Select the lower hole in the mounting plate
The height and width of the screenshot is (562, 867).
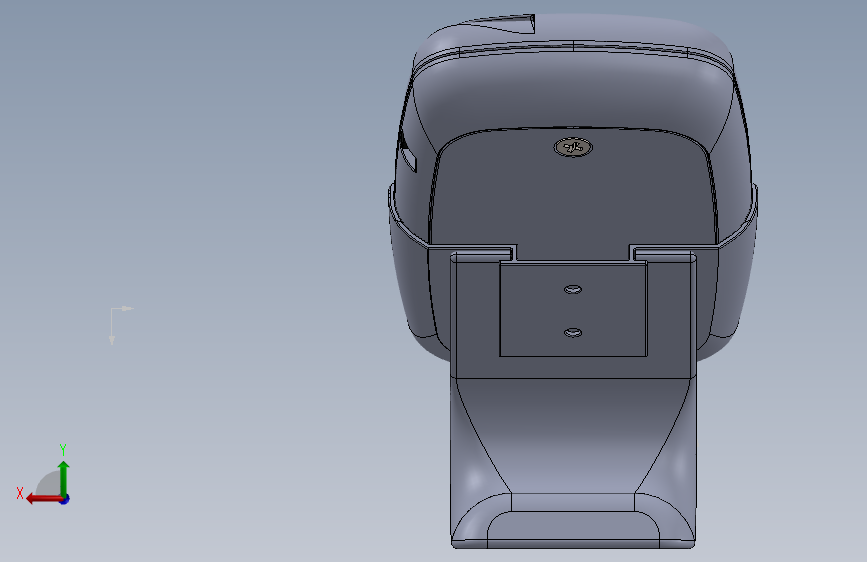click(x=573, y=332)
